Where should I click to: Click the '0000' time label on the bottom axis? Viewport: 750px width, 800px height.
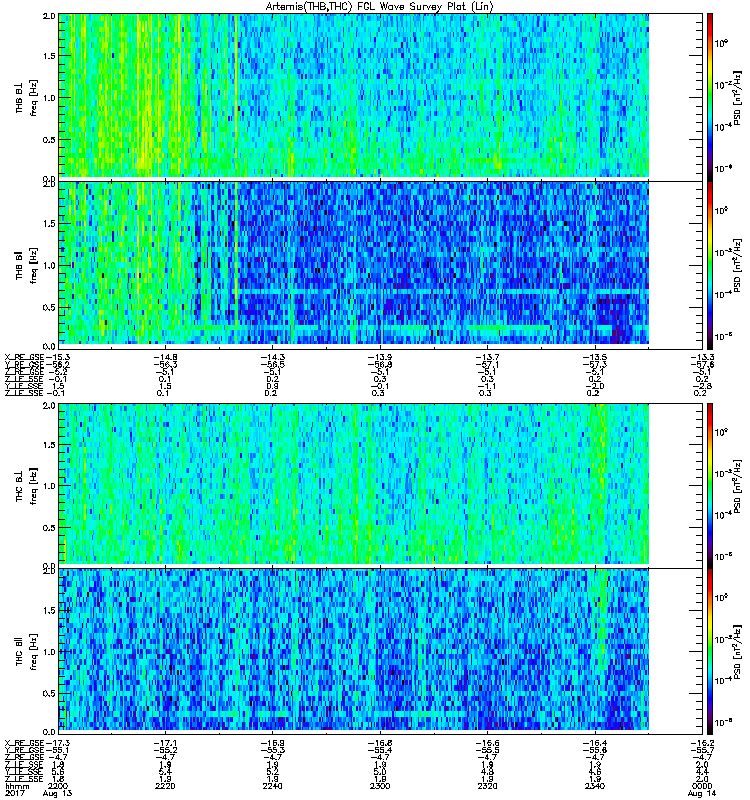click(x=702, y=786)
